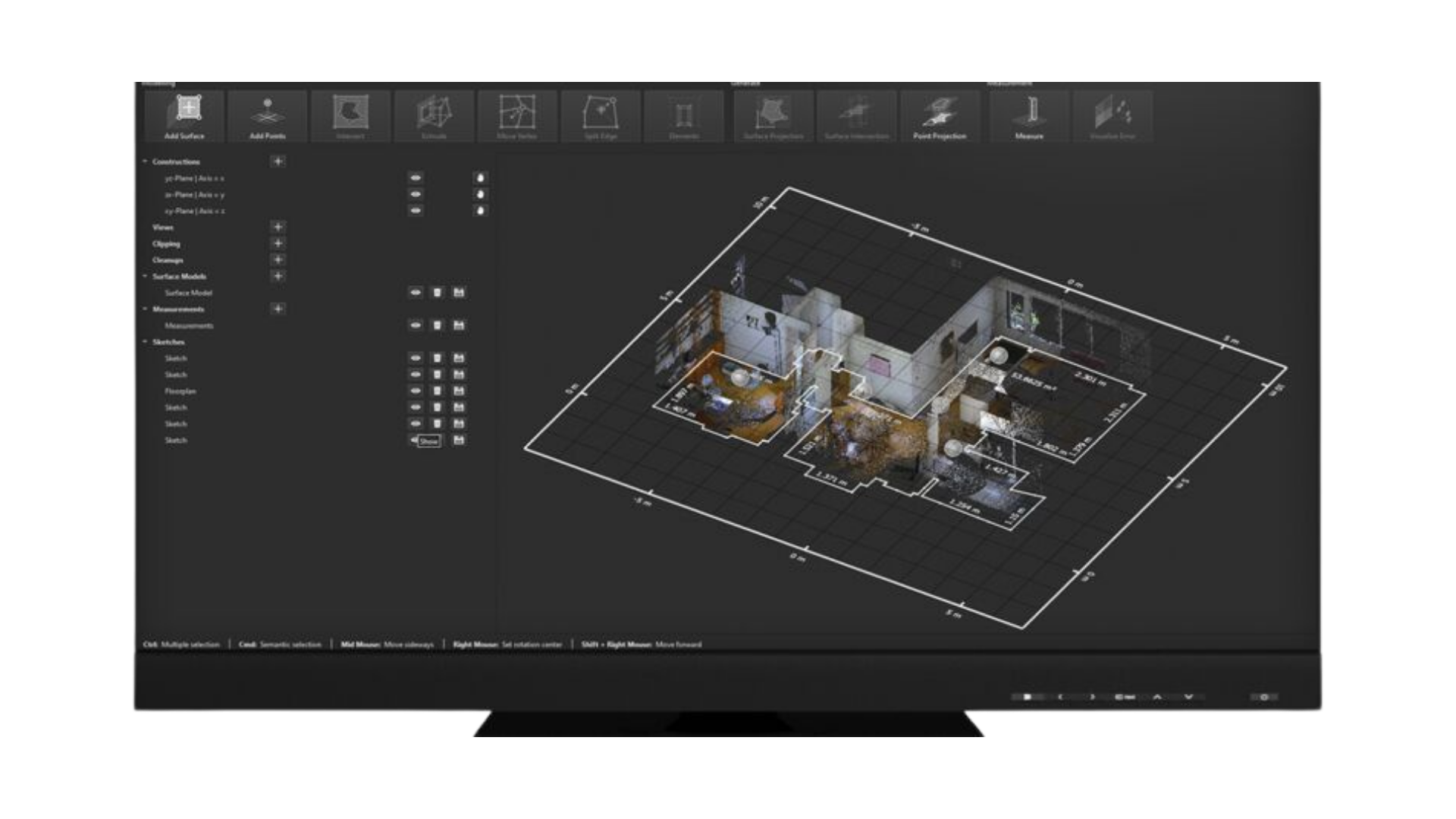Add a new view with plus button

pos(278,227)
